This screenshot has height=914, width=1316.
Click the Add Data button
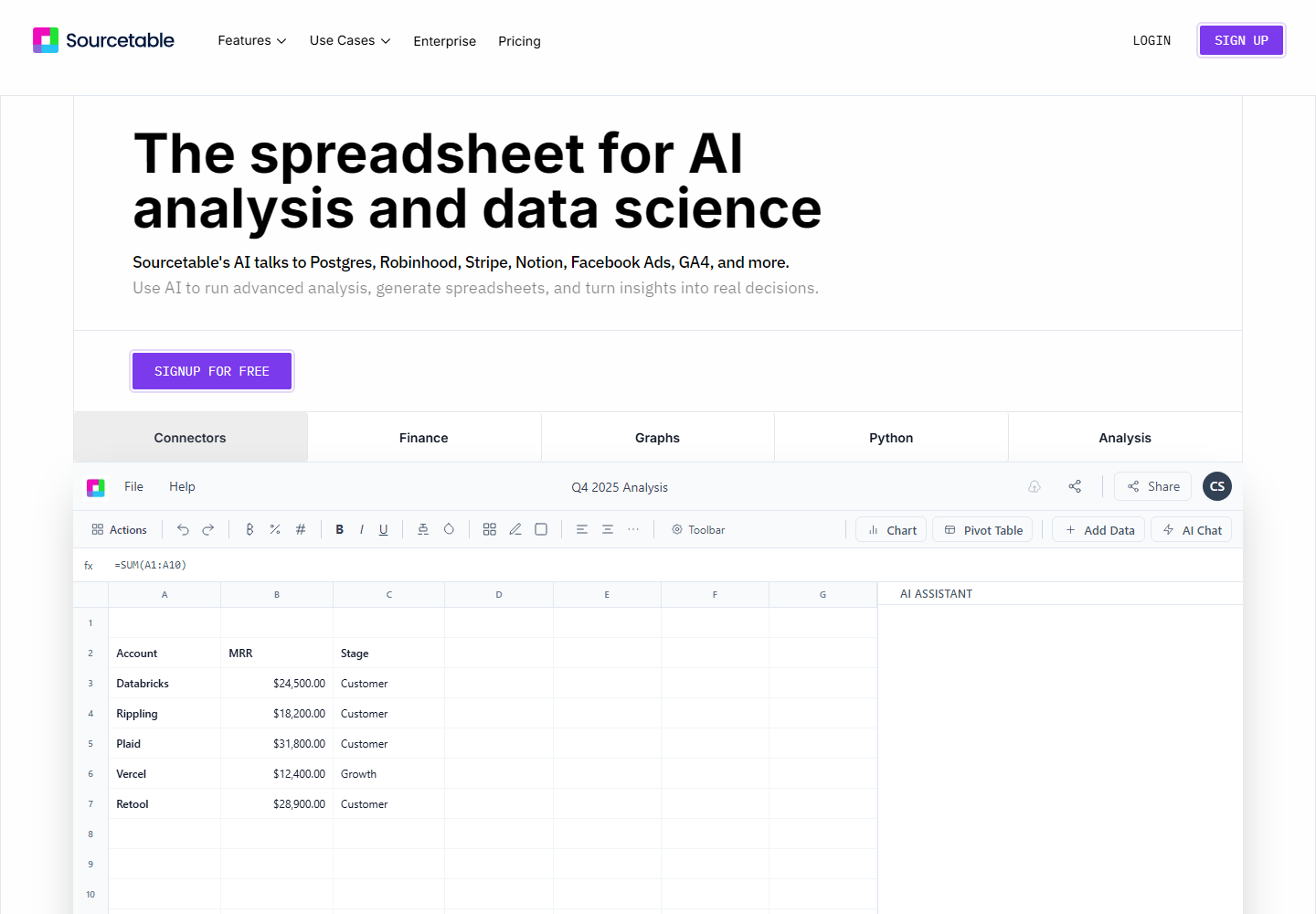(1098, 530)
